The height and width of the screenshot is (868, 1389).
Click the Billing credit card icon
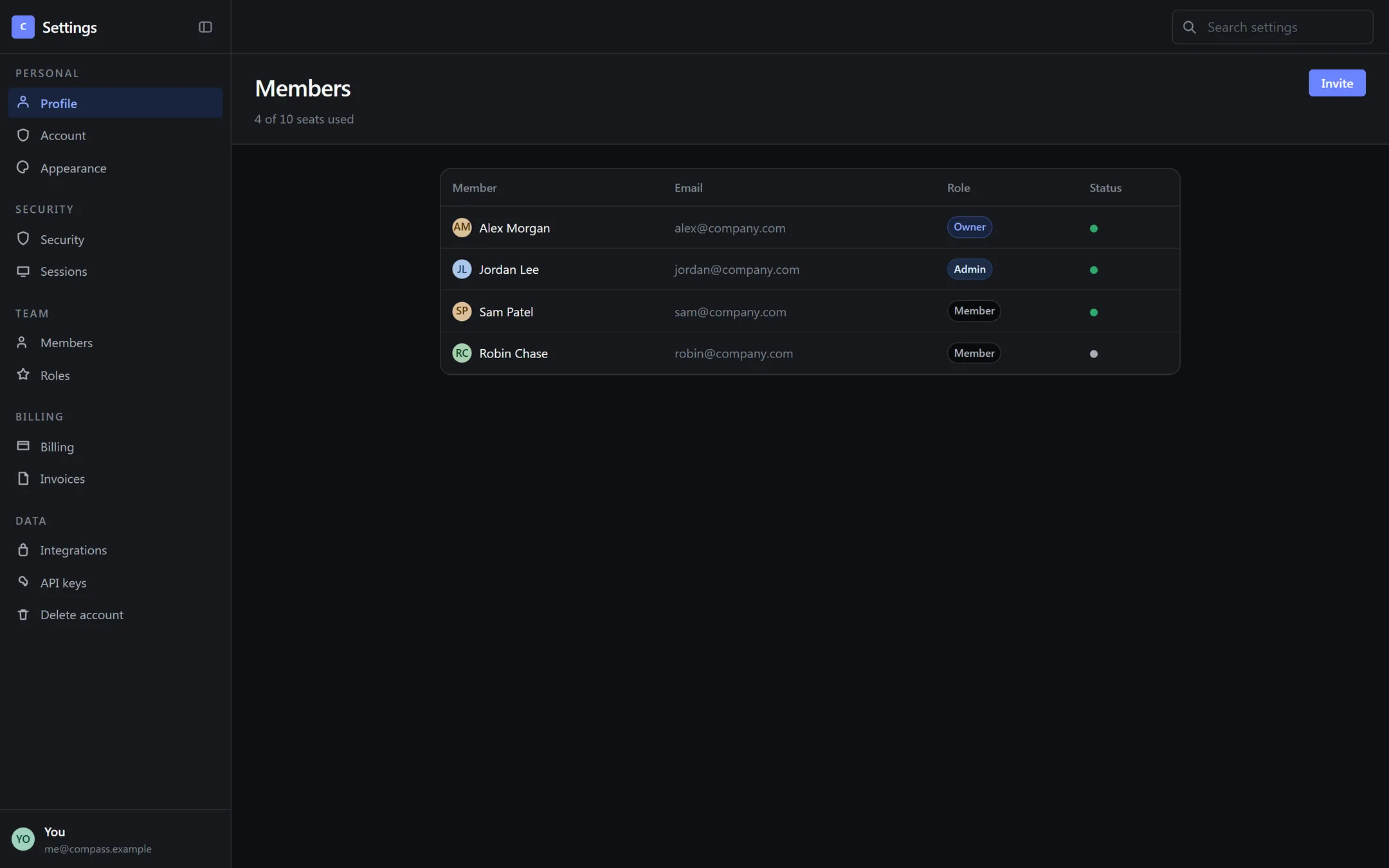coord(23,446)
